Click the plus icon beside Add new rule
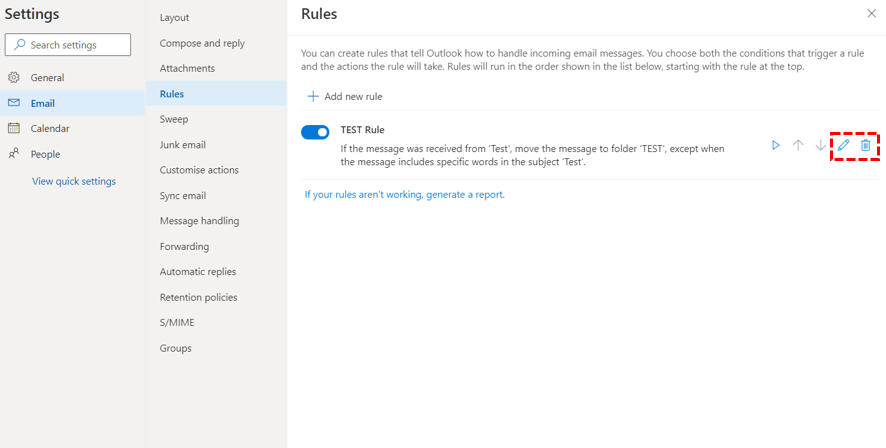This screenshot has width=886, height=448. pos(312,97)
